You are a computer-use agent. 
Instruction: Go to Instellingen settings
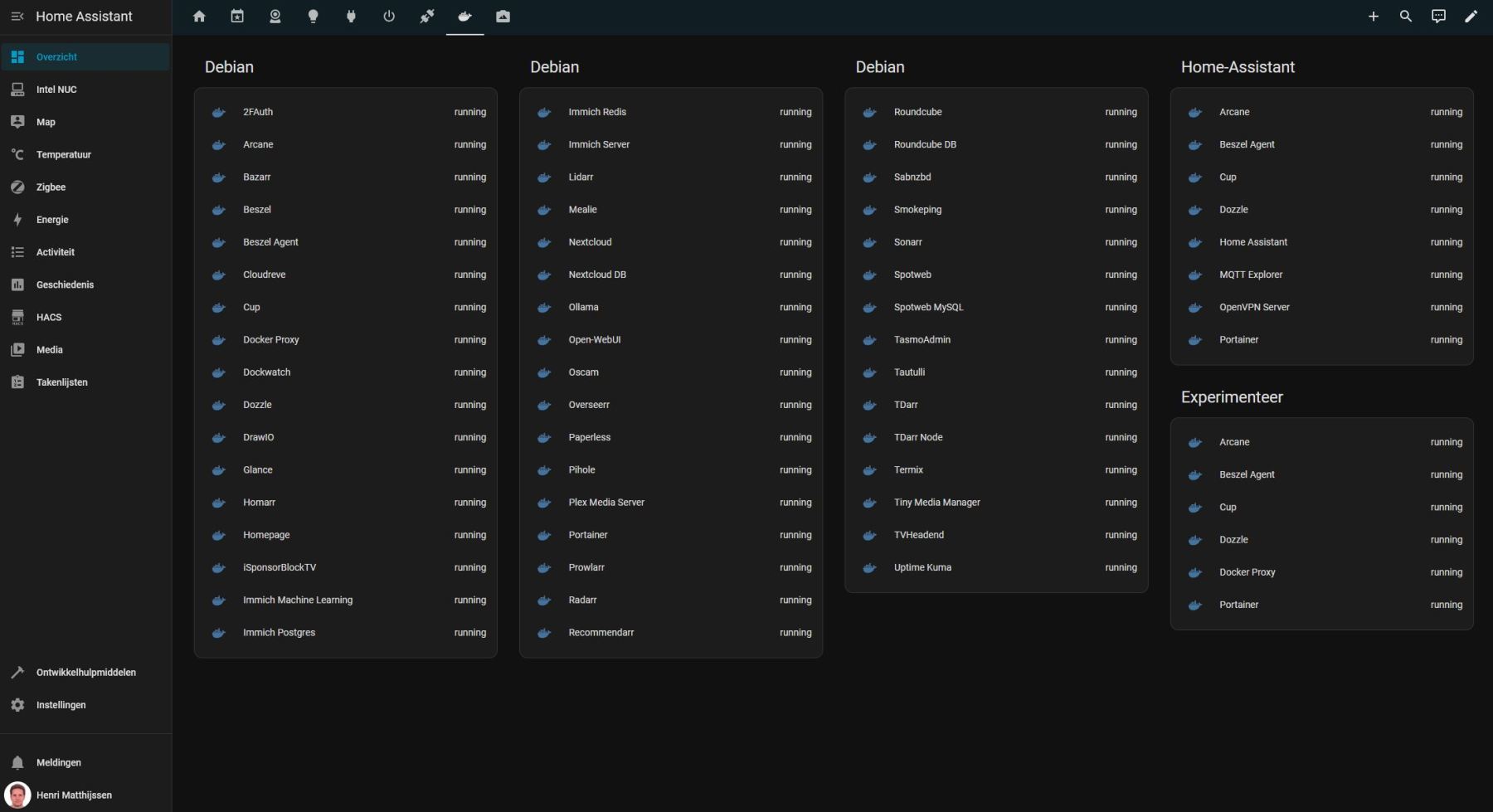tap(61, 705)
